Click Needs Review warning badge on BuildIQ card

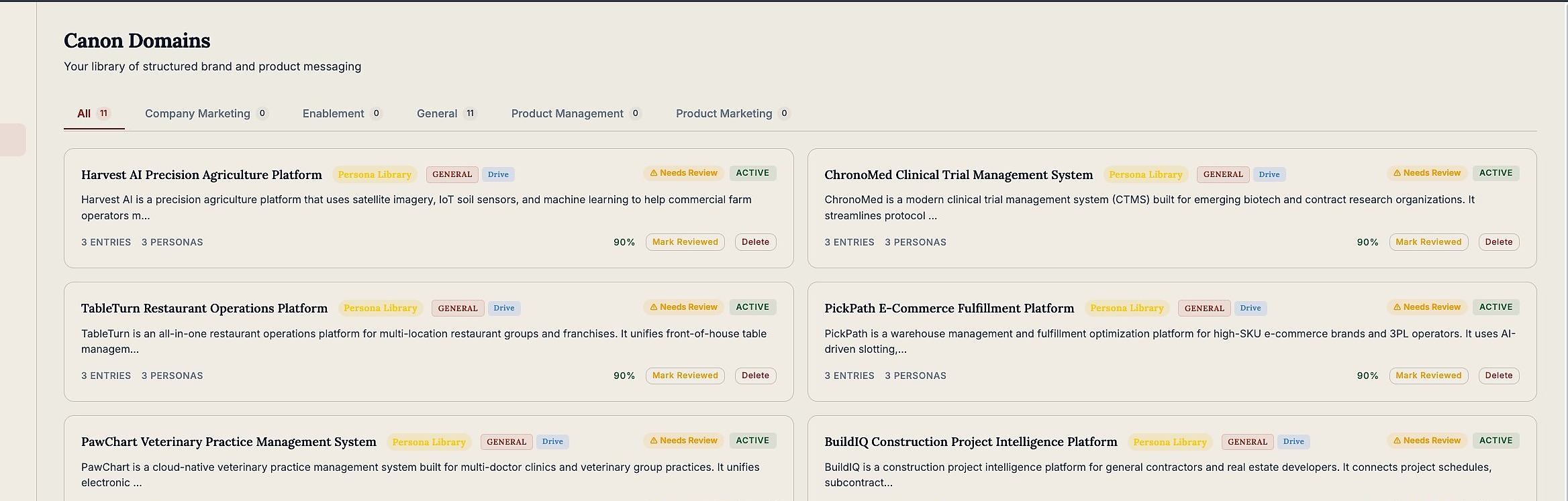1427,441
